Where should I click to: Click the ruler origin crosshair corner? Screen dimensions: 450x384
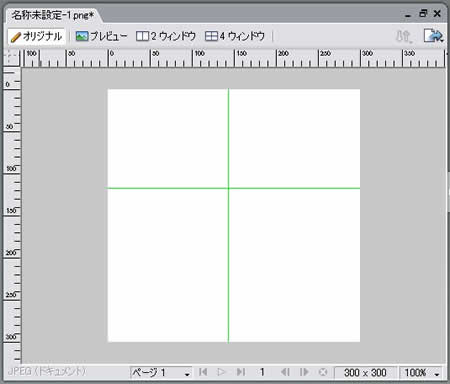point(12,58)
